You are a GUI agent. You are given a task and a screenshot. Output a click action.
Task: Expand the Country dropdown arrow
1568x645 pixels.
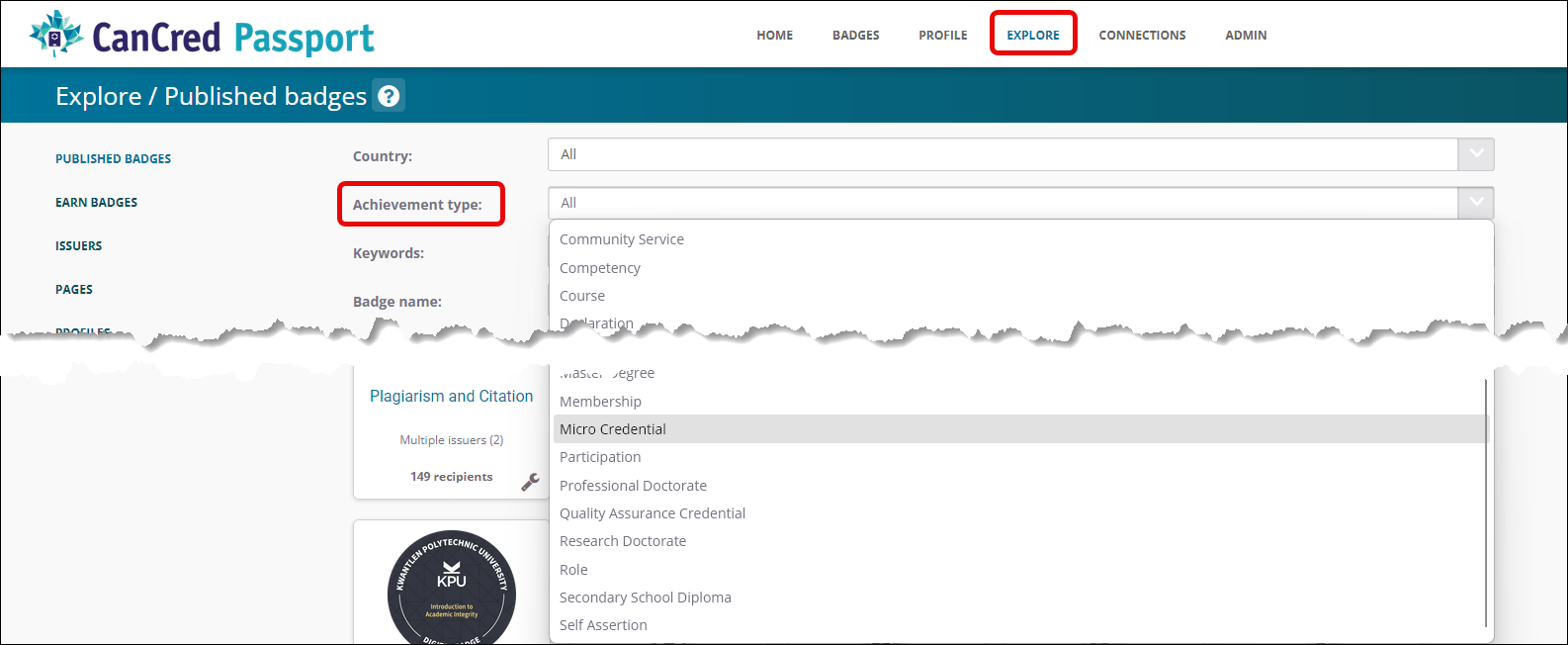[x=1475, y=154]
